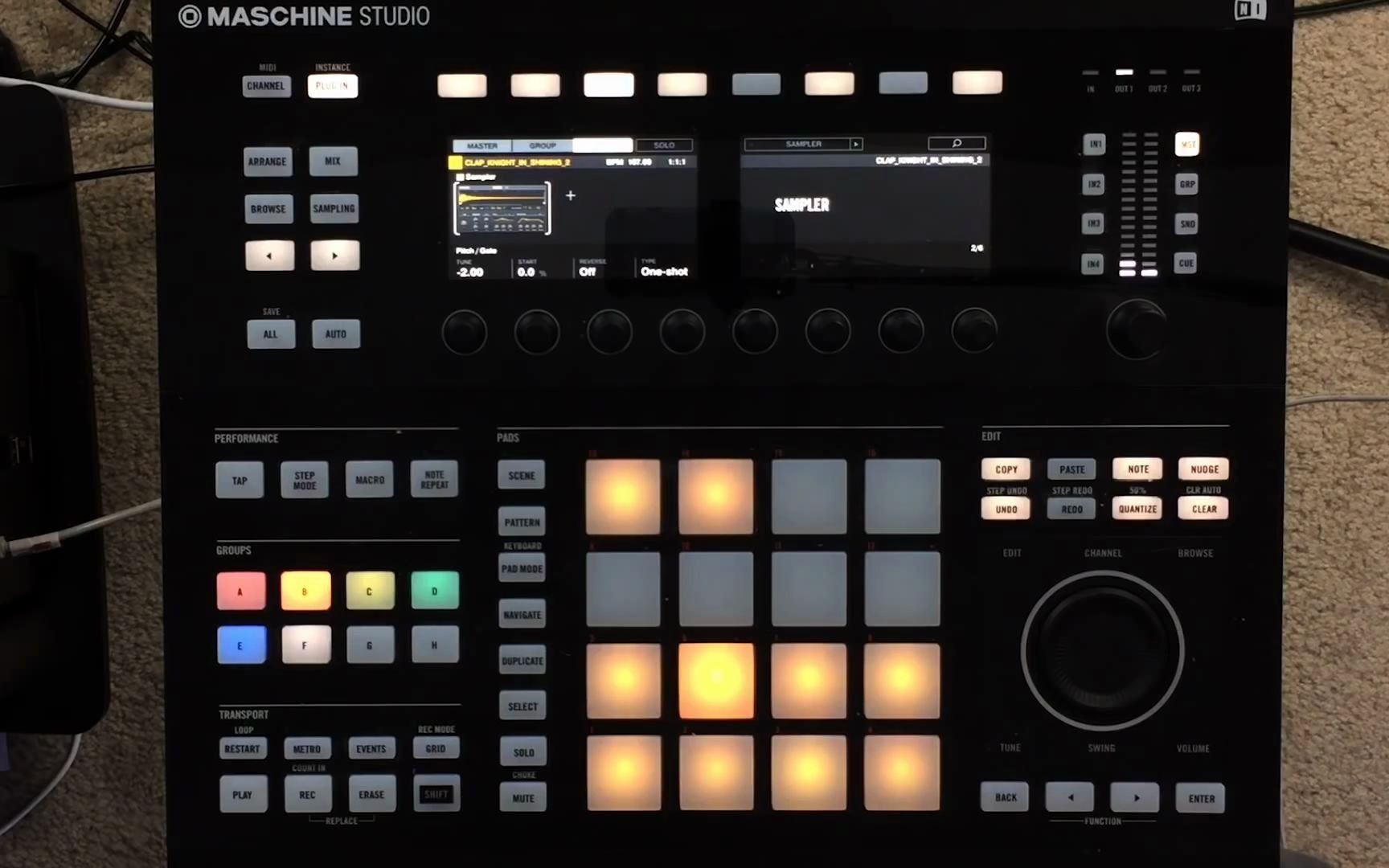Toggle the AUTO button
This screenshot has width=1389, height=868.
click(336, 334)
